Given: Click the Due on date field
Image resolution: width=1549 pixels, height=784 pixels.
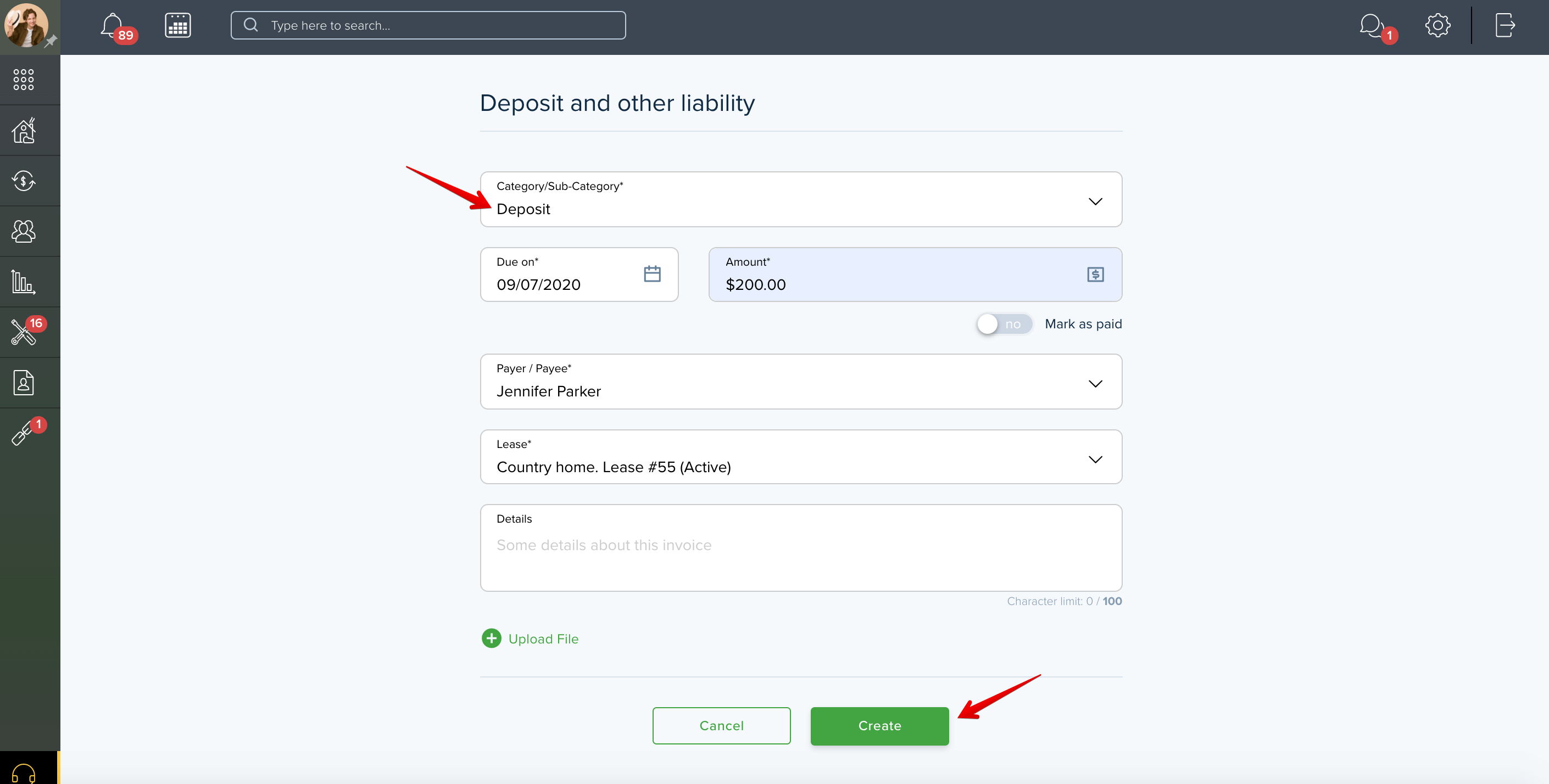Looking at the screenshot, I should pyautogui.click(x=579, y=275).
